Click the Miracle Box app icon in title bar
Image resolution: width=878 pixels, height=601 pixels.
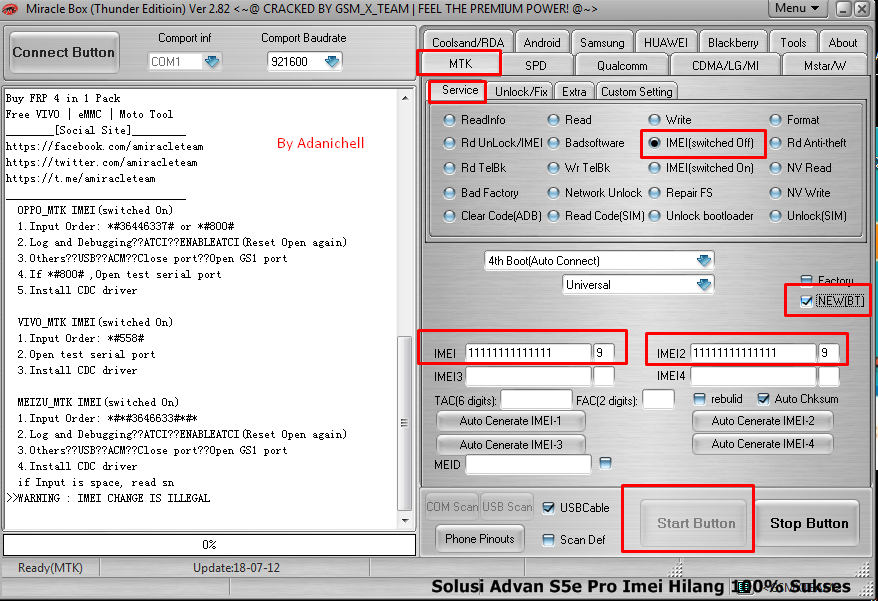(x=10, y=8)
